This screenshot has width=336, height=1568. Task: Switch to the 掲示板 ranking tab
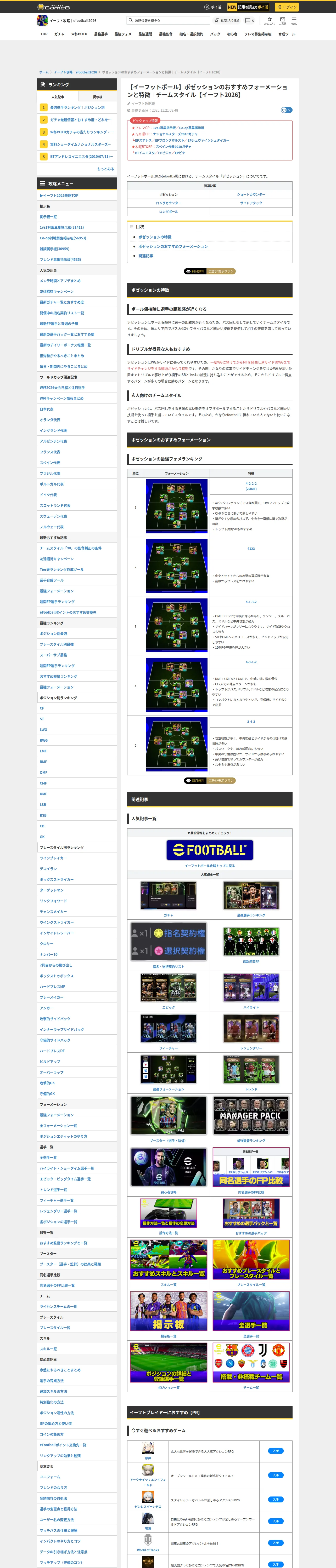point(97,97)
